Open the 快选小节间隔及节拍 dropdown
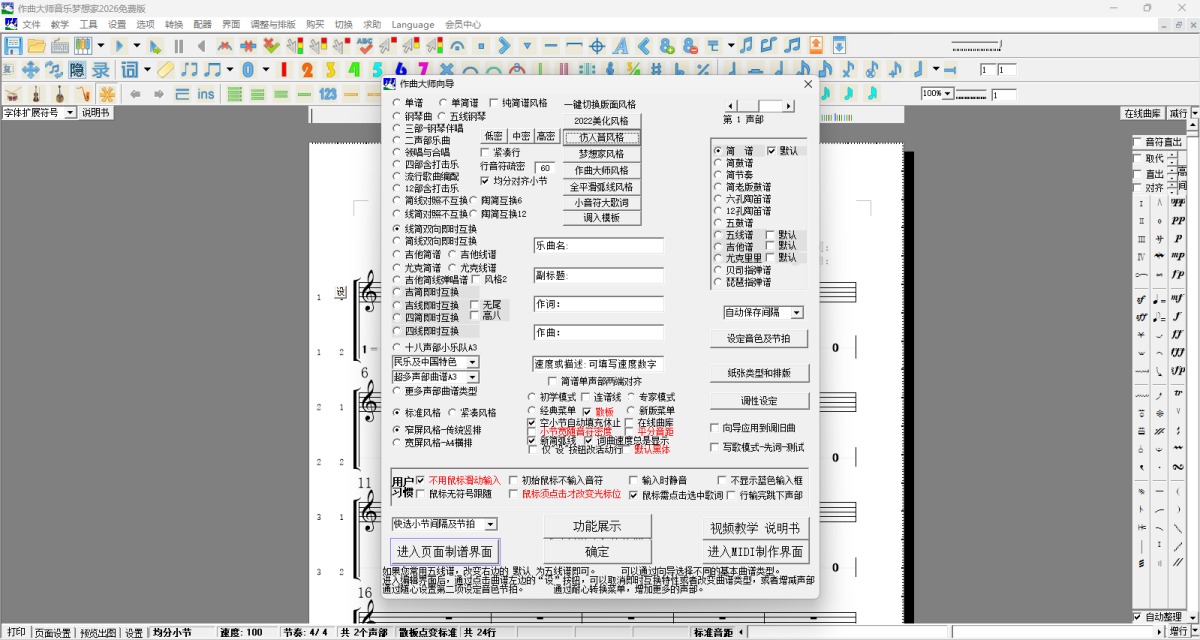This screenshot has height=640, width=1200. 490,524
